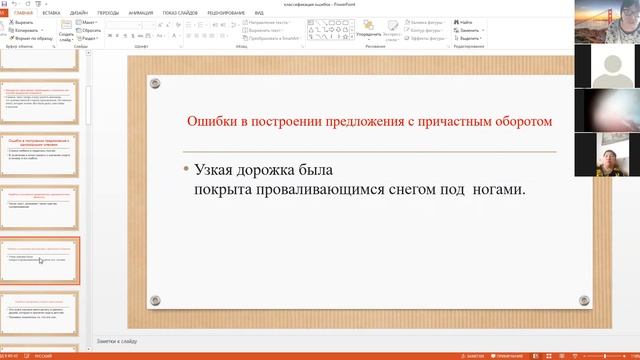640x360 pixels.
Task: Open the font name combo box
Action: (123, 25)
